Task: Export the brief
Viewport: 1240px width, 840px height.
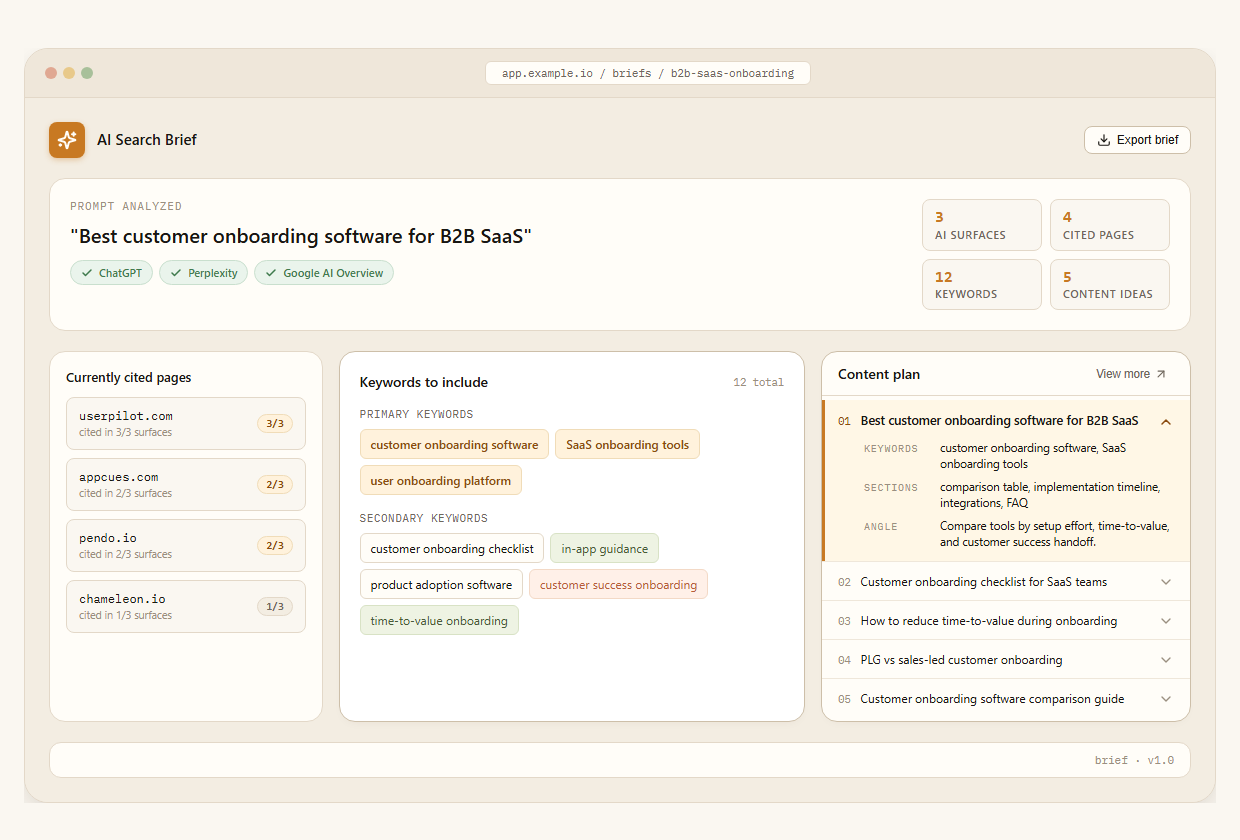Action: (1137, 140)
